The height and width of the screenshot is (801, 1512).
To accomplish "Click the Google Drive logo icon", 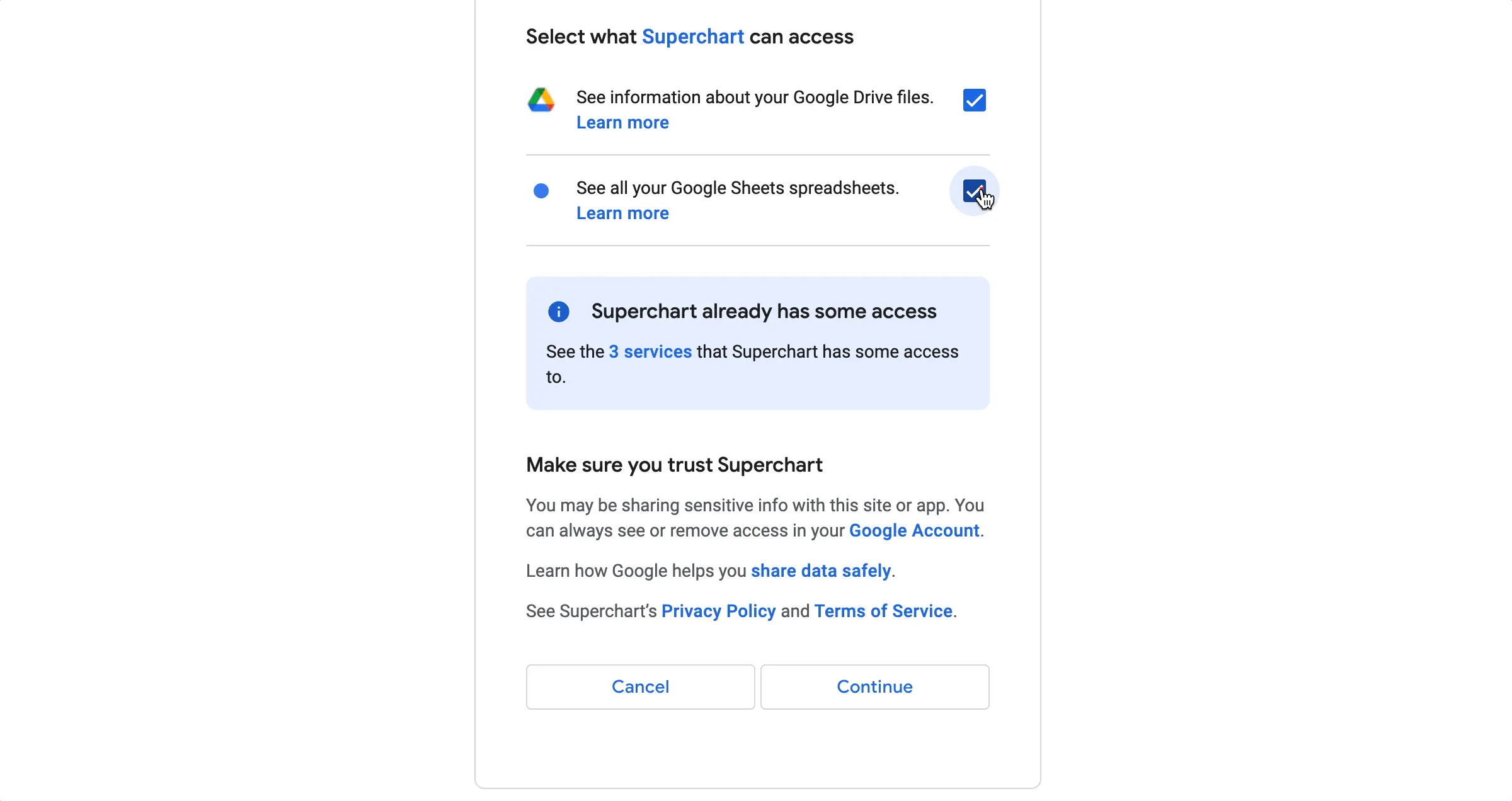I will (x=541, y=100).
